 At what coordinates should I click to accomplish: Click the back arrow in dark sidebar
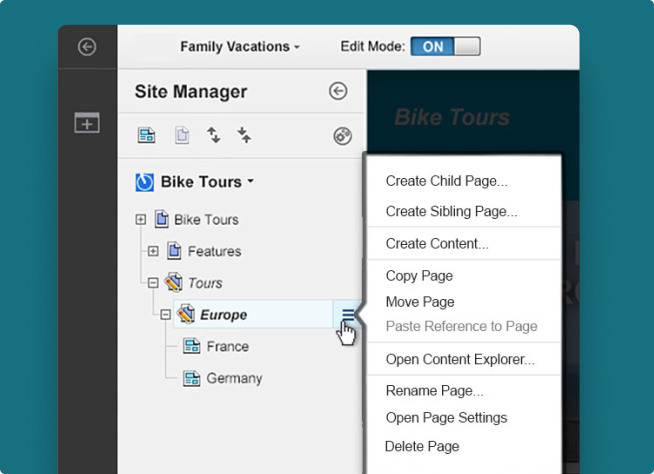pos(87,47)
